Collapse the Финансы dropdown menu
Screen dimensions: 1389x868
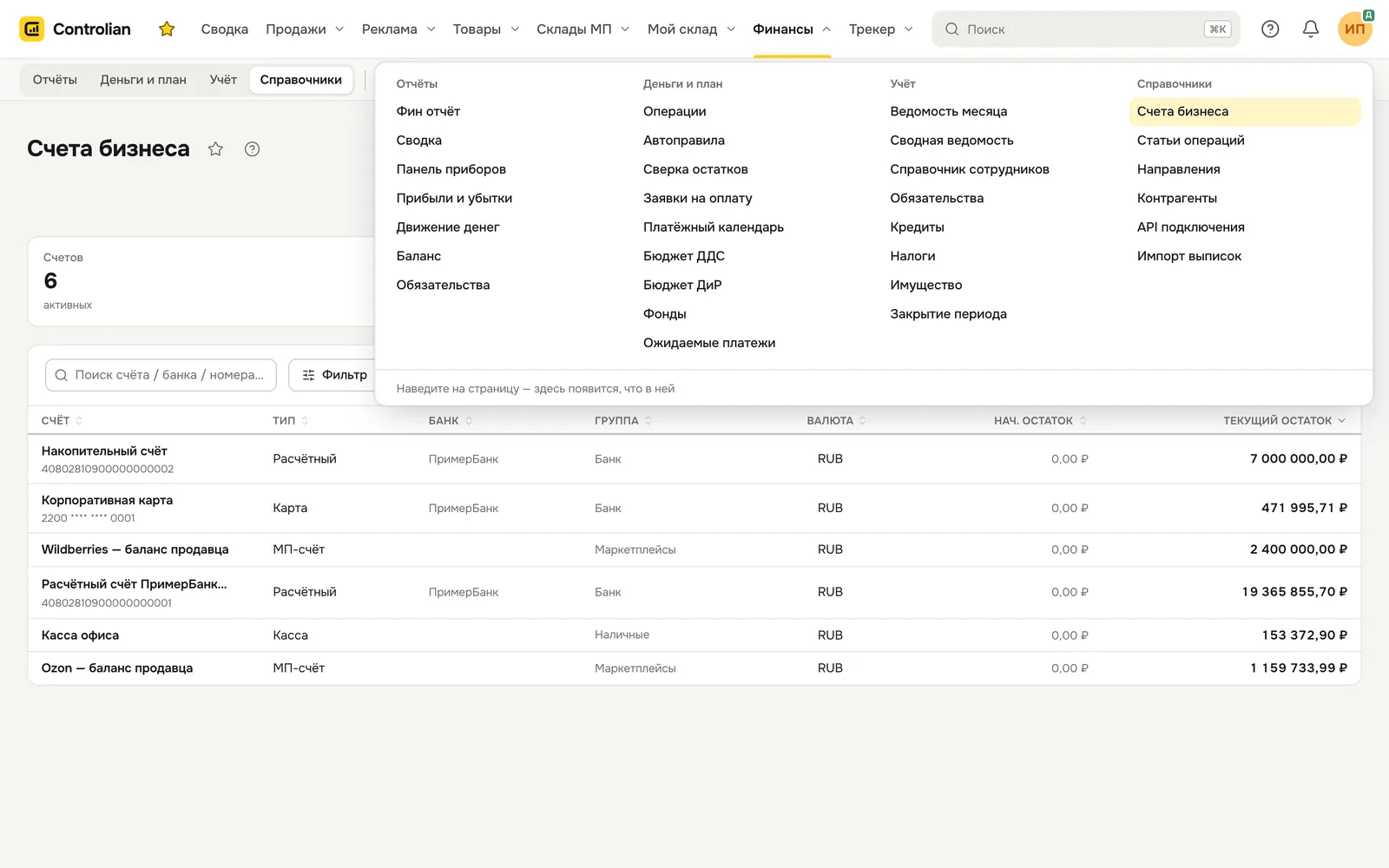point(792,30)
